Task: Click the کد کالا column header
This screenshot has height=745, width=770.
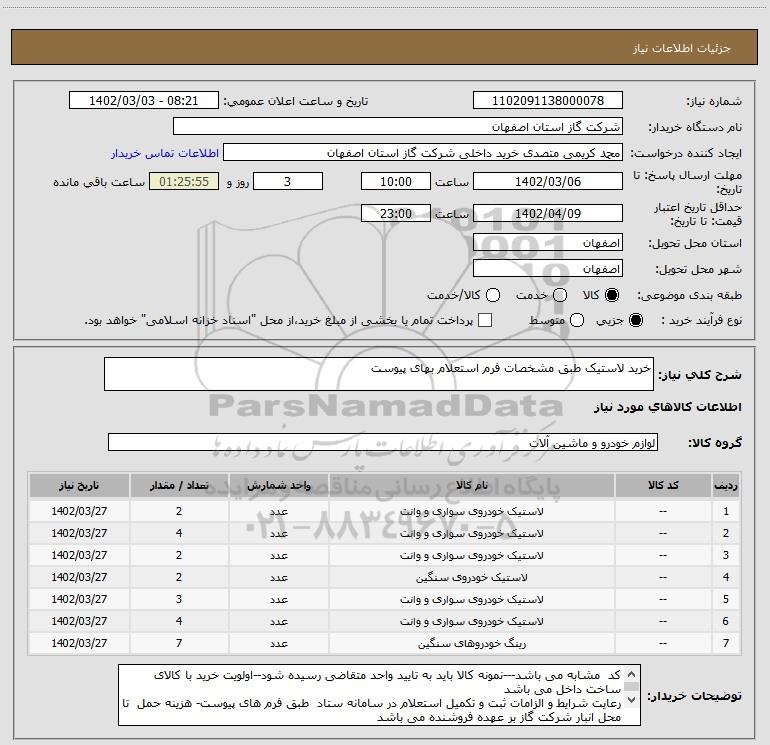Action: 663,485
